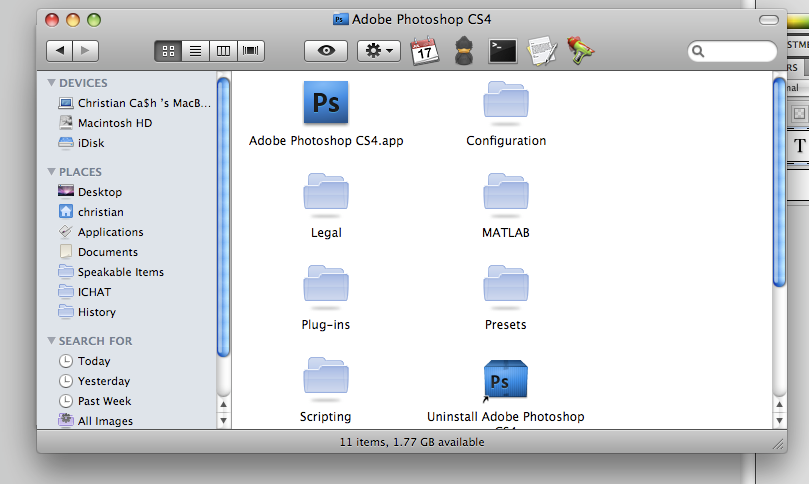Show files from Yesterday search
Image resolution: width=809 pixels, height=484 pixels.
(x=94, y=381)
